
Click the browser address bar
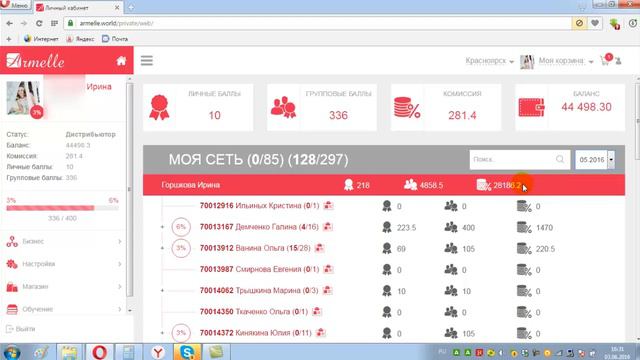(318, 23)
